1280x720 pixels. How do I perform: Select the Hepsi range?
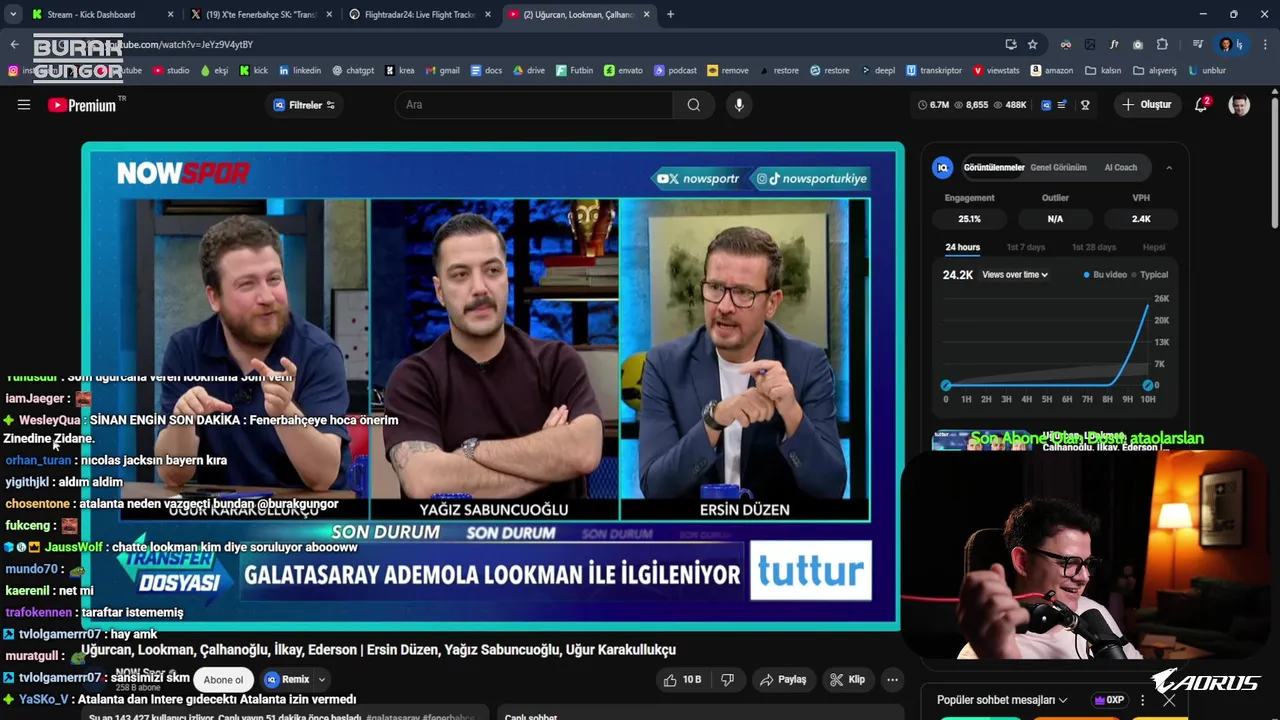pos(1154,247)
